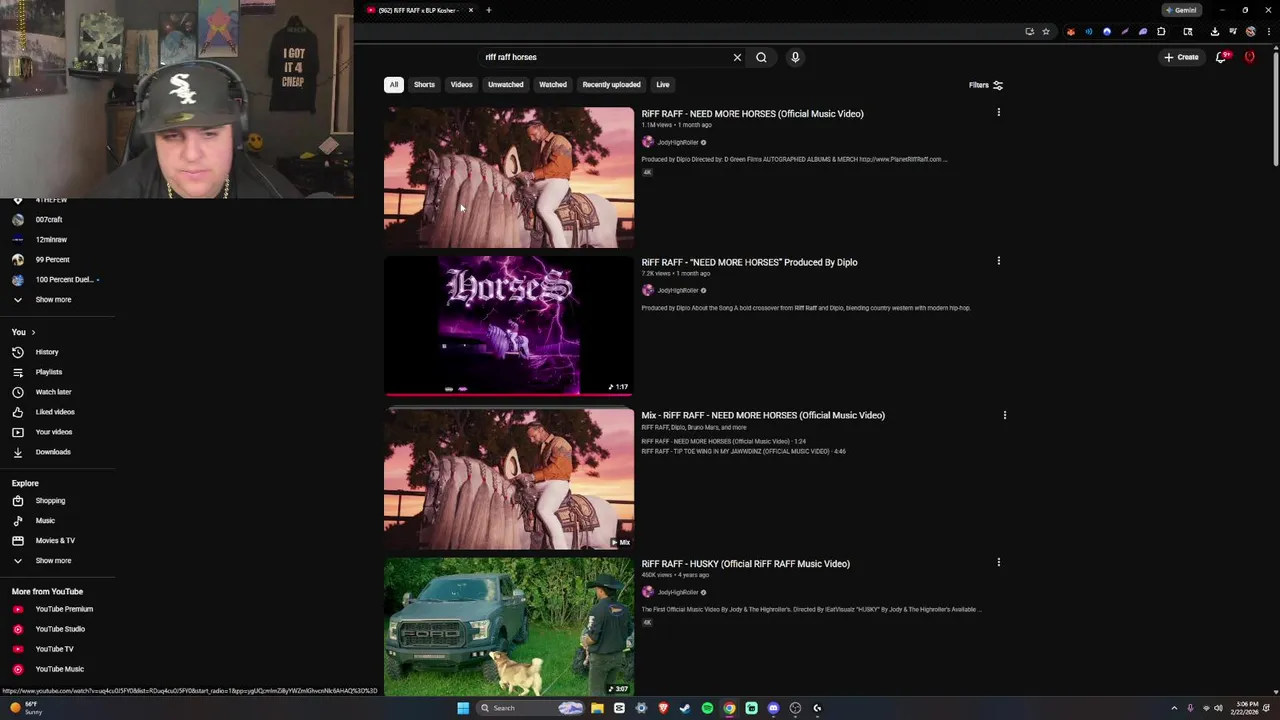Screen dimensions: 1280x720
Task: Open more options for NEED MORE HORSES Official Music Video
Action: click(998, 112)
